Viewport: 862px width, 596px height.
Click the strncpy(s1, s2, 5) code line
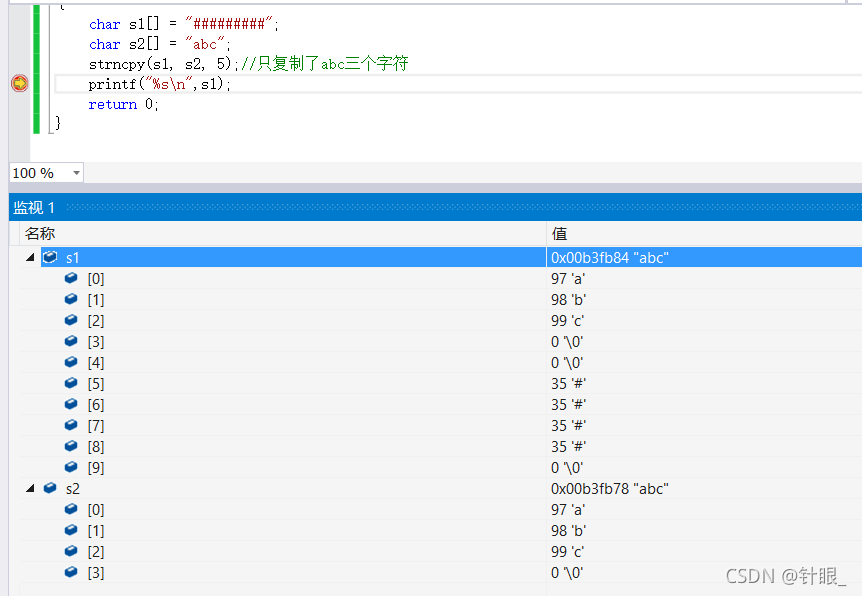[163, 64]
